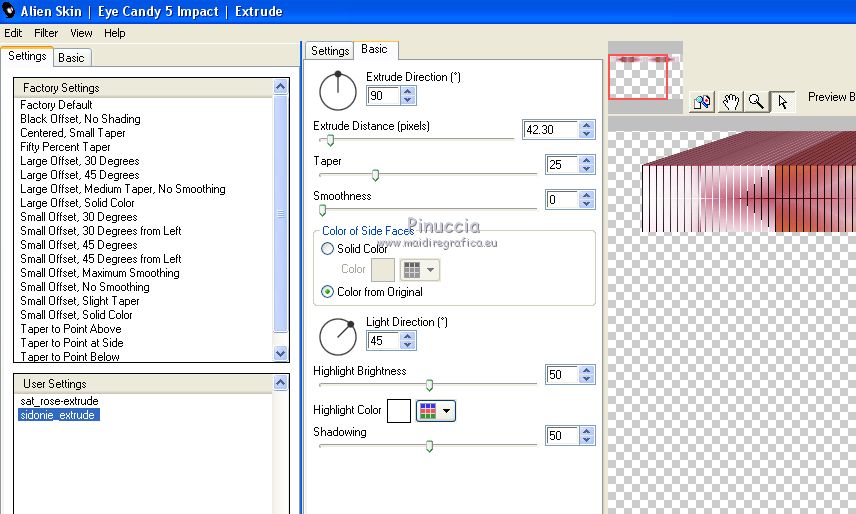
Task: Click the white Highlight Color swatch
Action: click(399, 410)
